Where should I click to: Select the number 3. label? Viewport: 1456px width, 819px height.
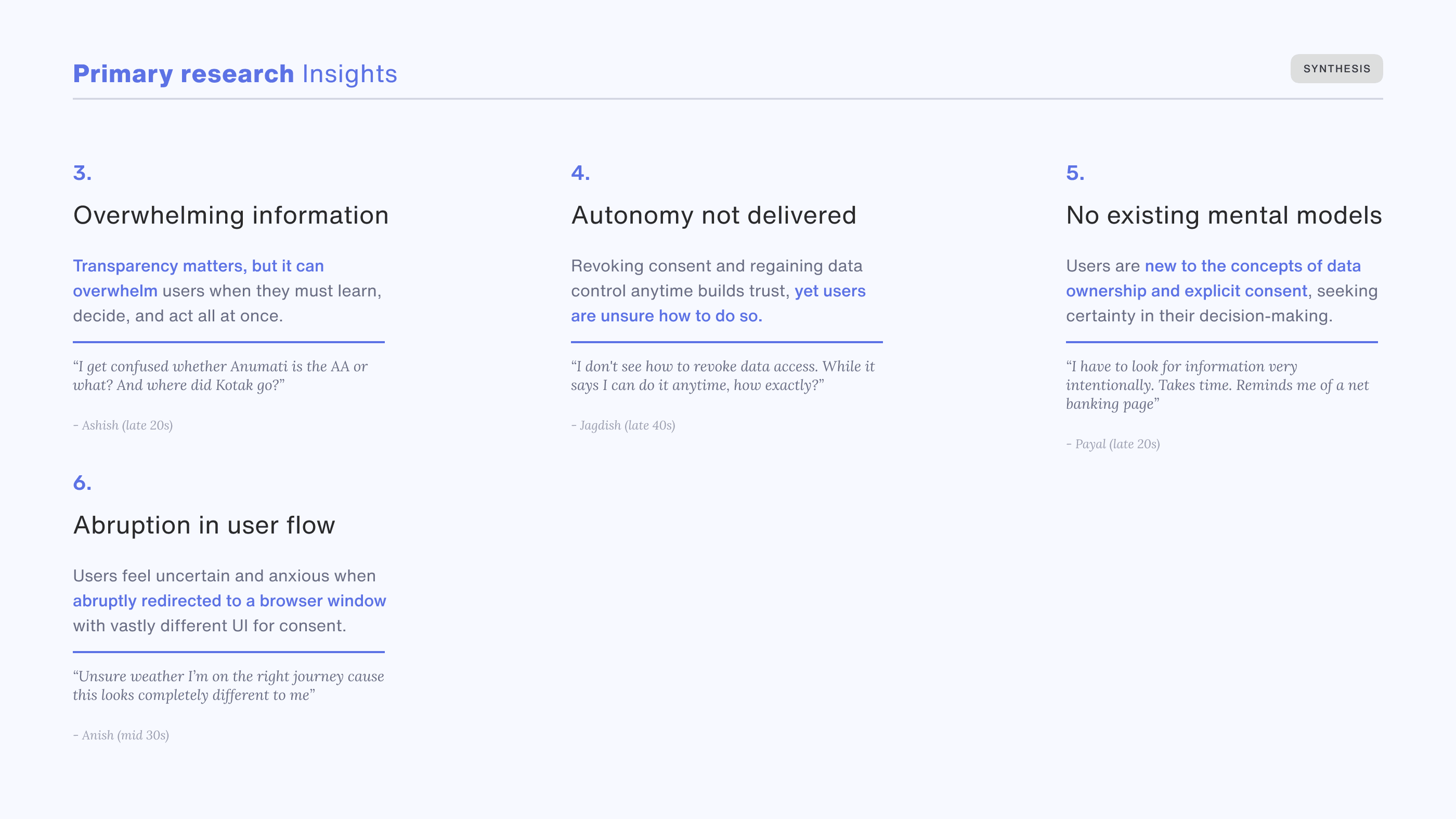tap(83, 173)
